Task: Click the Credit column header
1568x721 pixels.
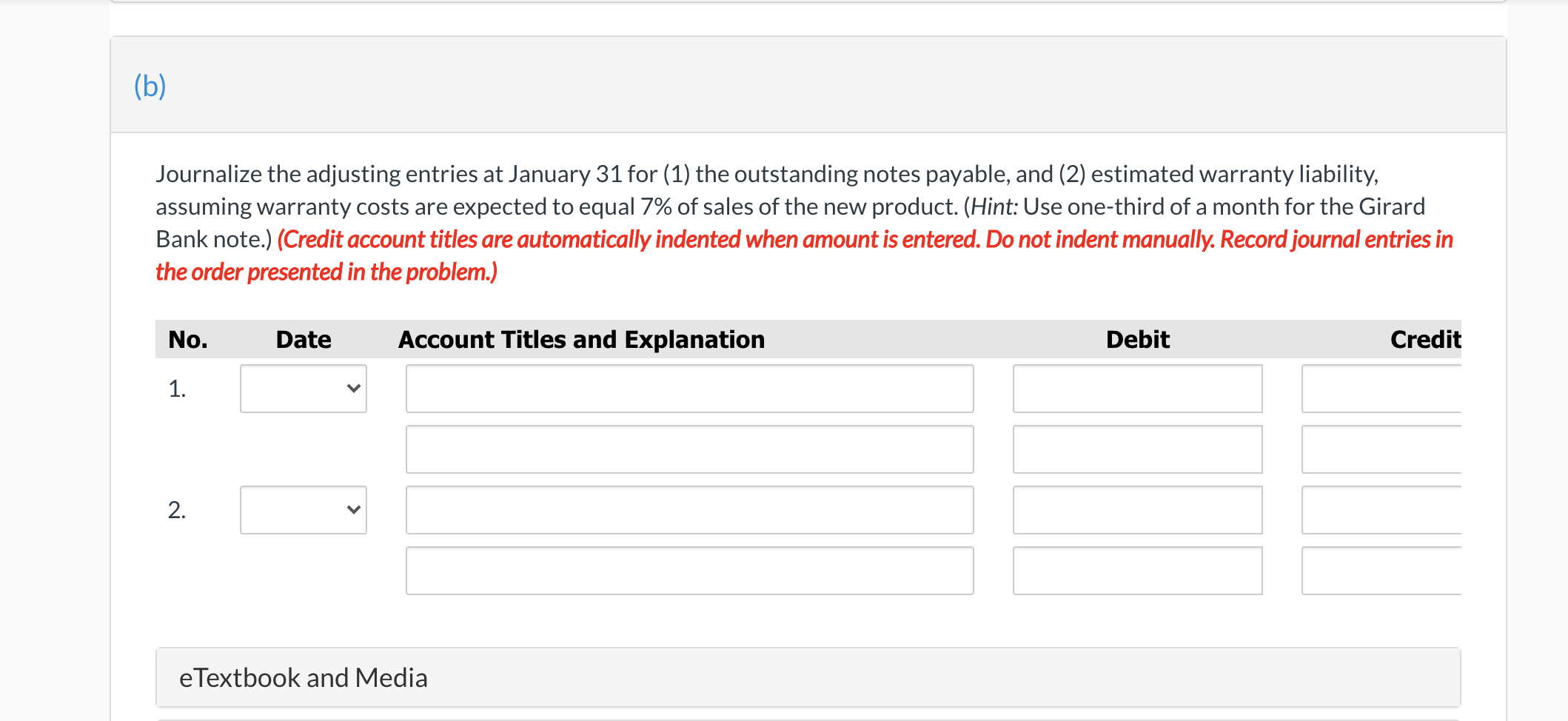Action: (1424, 340)
